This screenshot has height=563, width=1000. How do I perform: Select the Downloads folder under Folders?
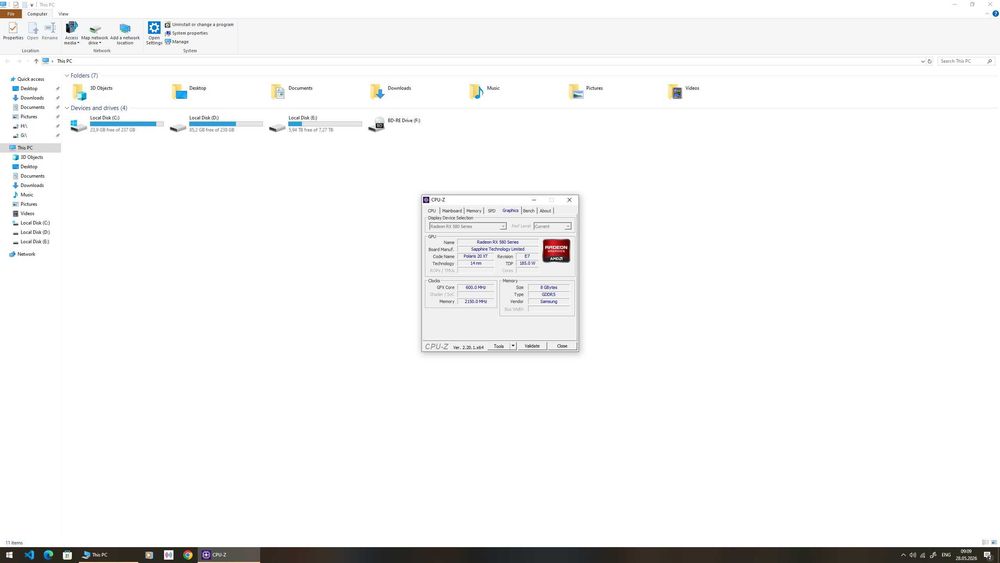point(390,92)
